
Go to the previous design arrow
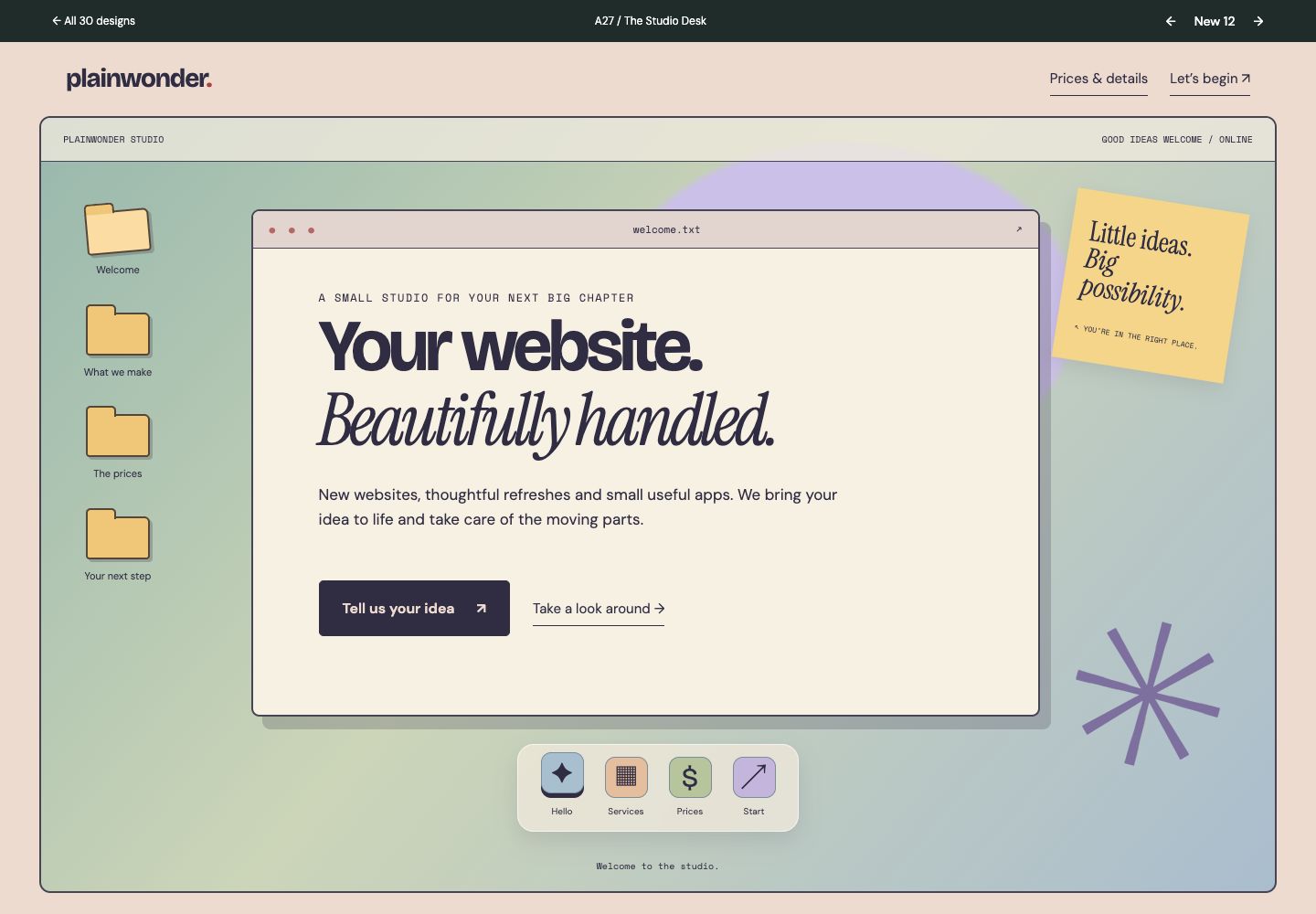(x=1171, y=21)
